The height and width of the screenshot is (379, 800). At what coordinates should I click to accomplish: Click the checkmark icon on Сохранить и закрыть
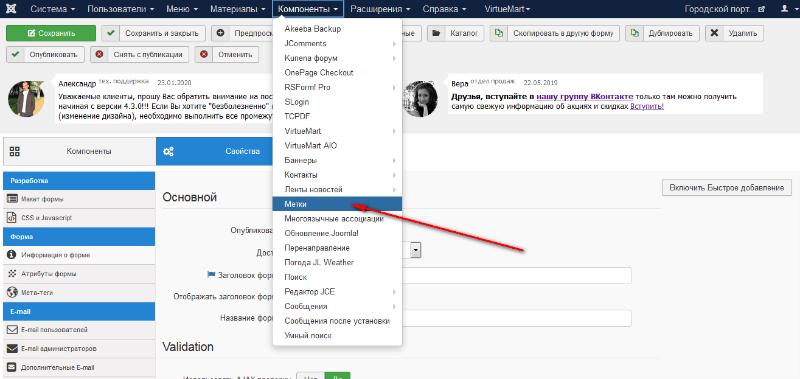[112, 33]
